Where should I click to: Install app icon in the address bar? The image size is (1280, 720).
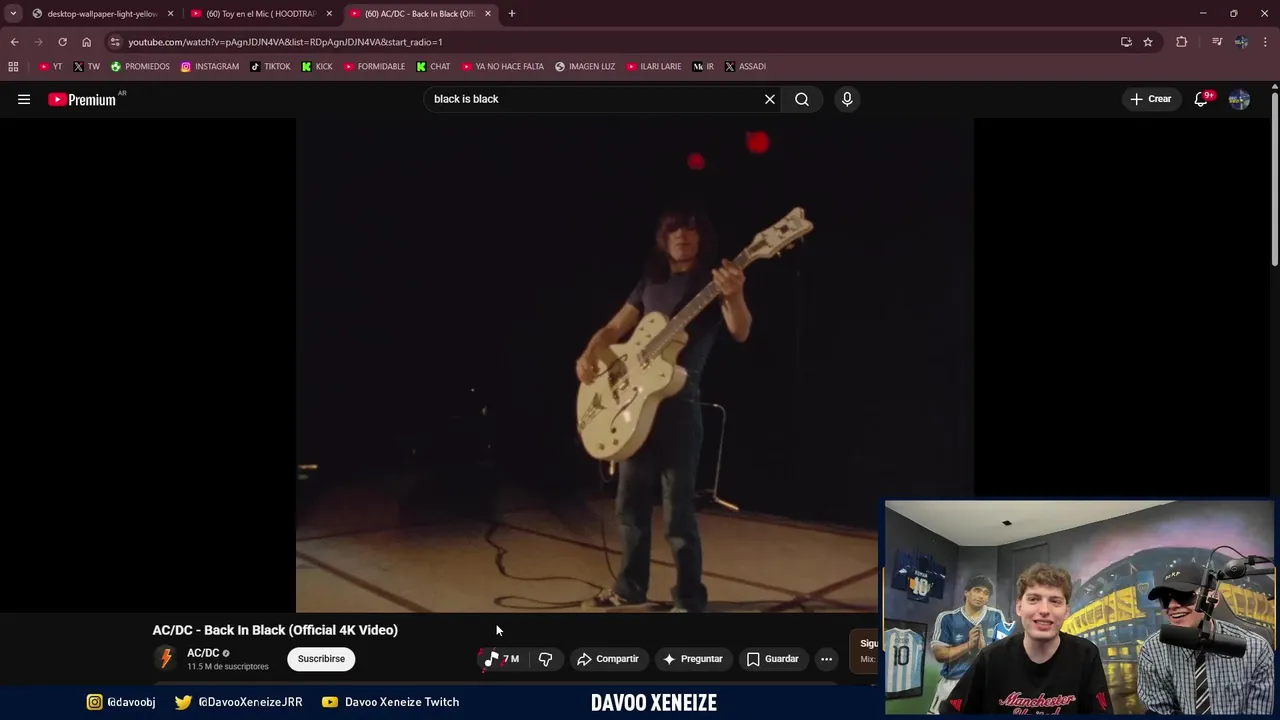click(1126, 42)
